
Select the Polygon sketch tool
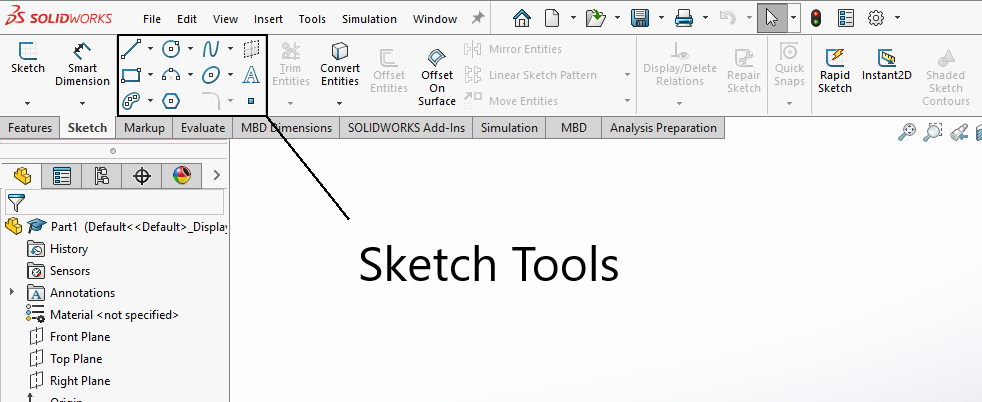(x=171, y=100)
